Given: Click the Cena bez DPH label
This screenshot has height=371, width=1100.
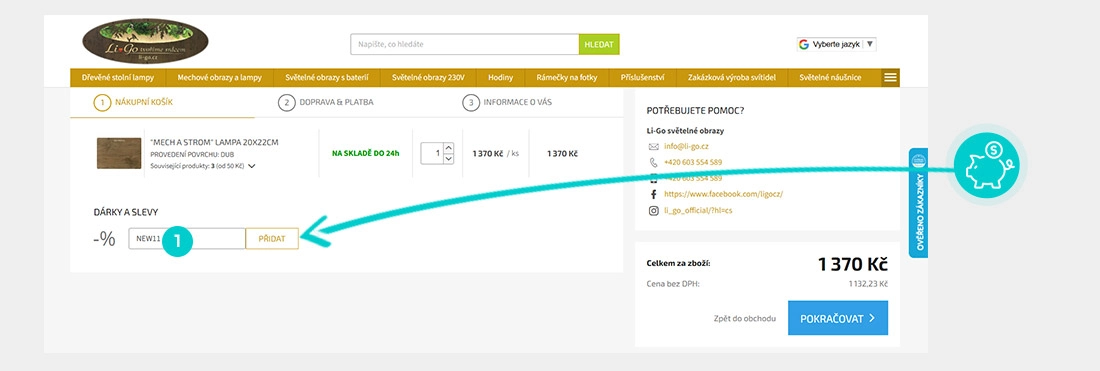Looking at the screenshot, I should tap(672, 284).
